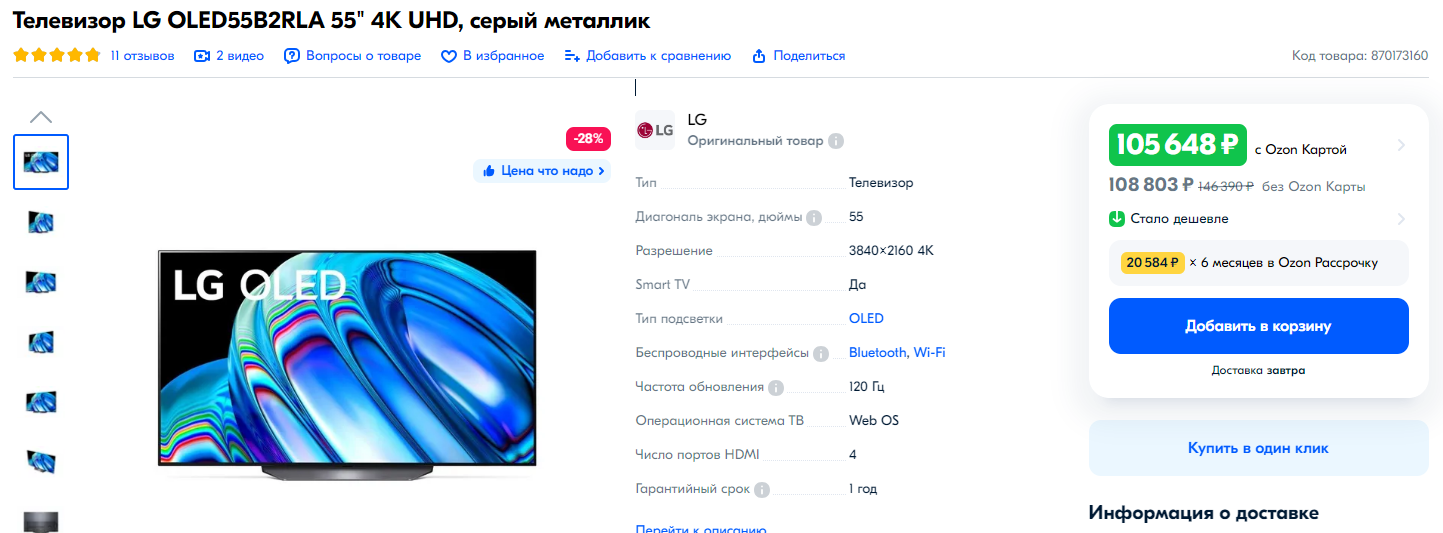Click the LG brand logo
The width and height of the screenshot is (1443, 533).
point(655,130)
